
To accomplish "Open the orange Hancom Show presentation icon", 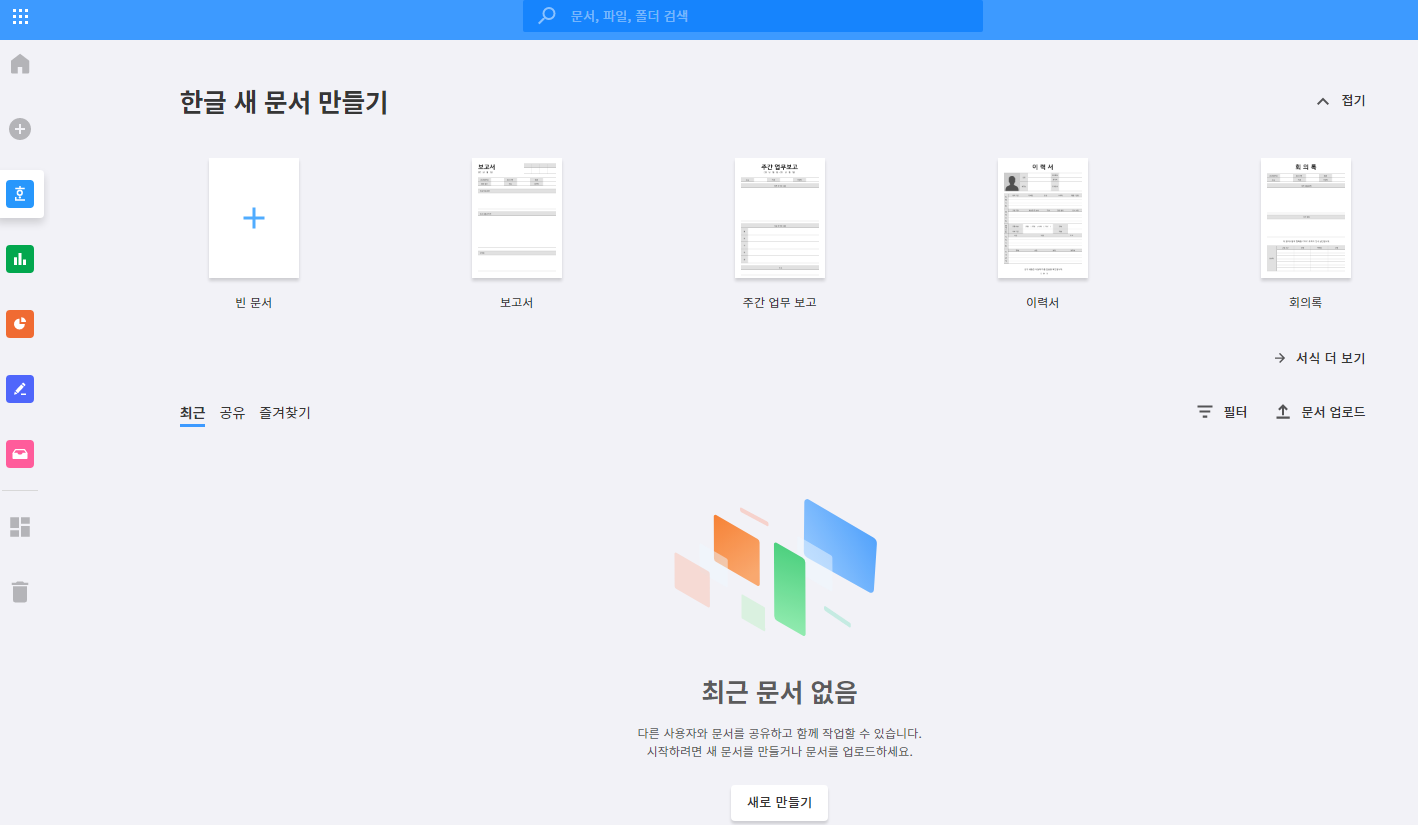I will click(20, 324).
